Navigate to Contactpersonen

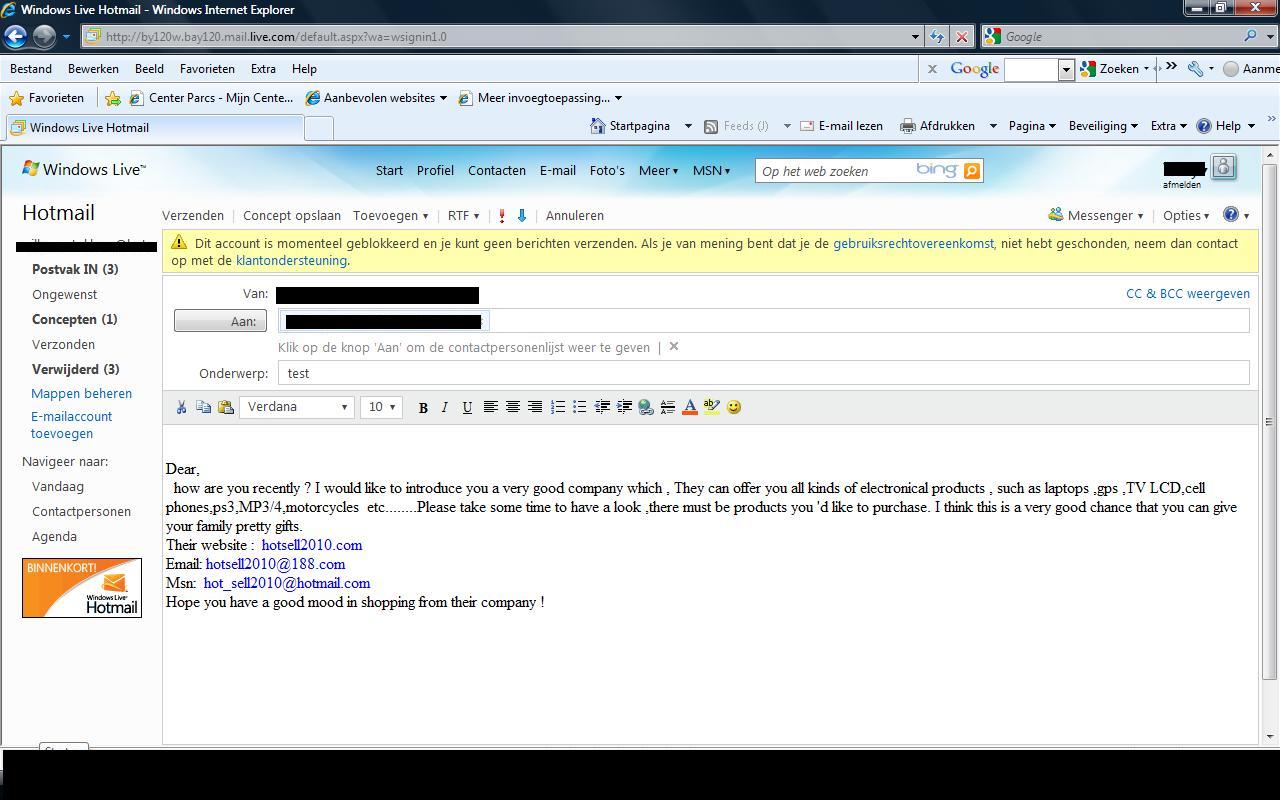pos(82,511)
